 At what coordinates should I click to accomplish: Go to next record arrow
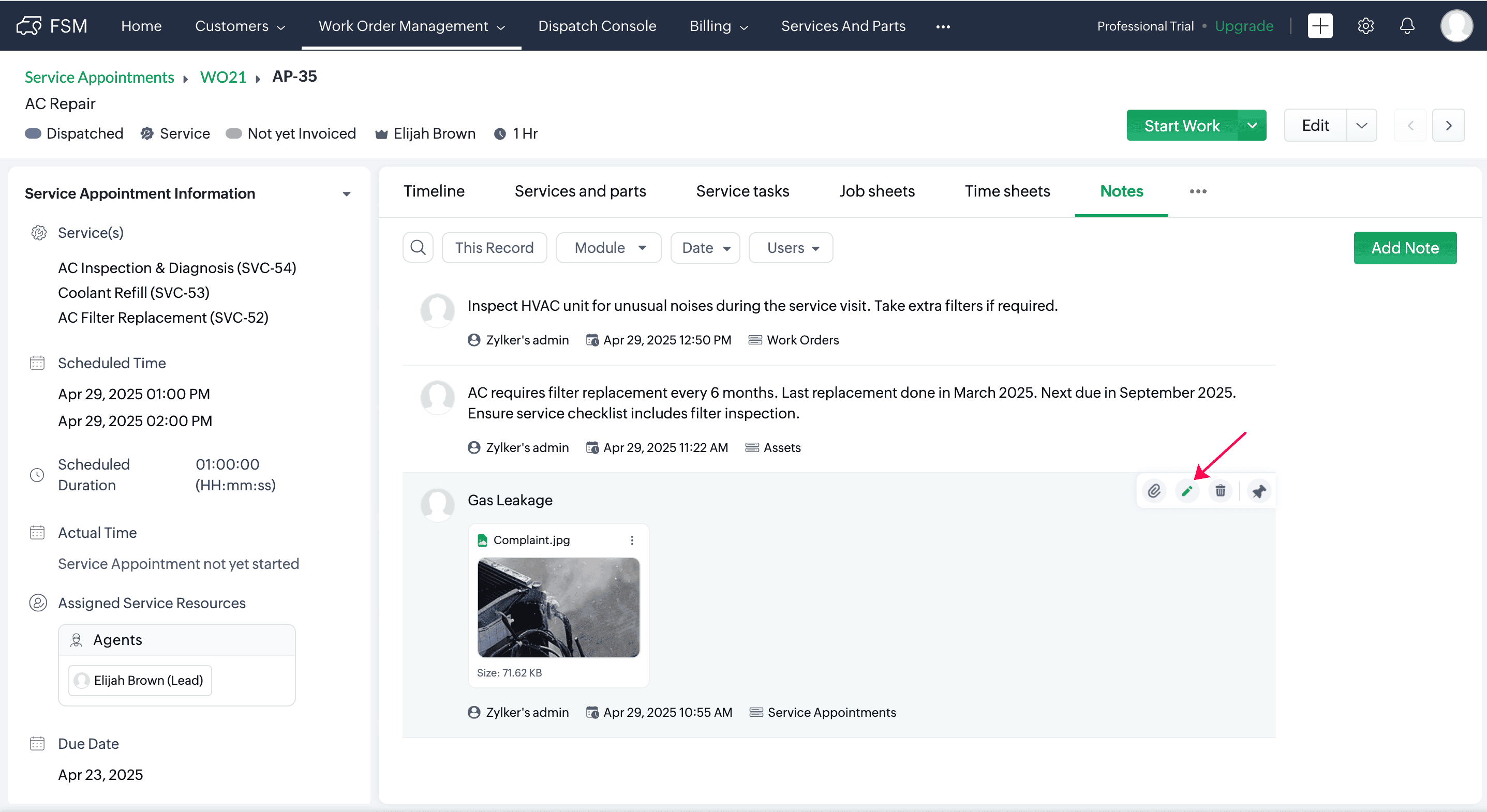pos(1448,125)
